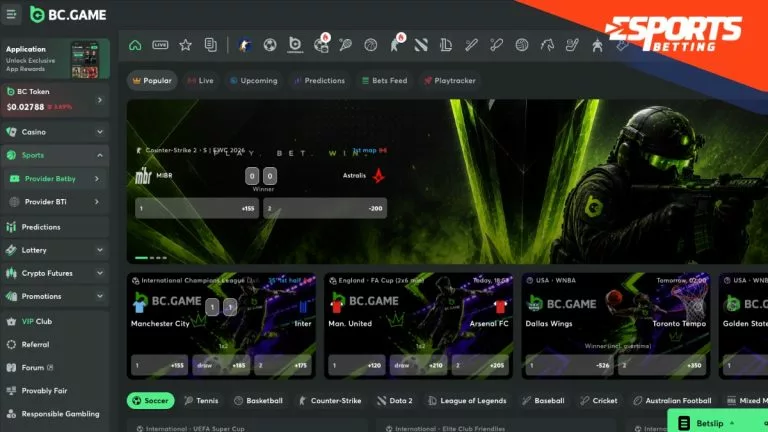768x432 pixels.
Task: Select League of Legends filter chip
Action: click(x=467, y=401)
